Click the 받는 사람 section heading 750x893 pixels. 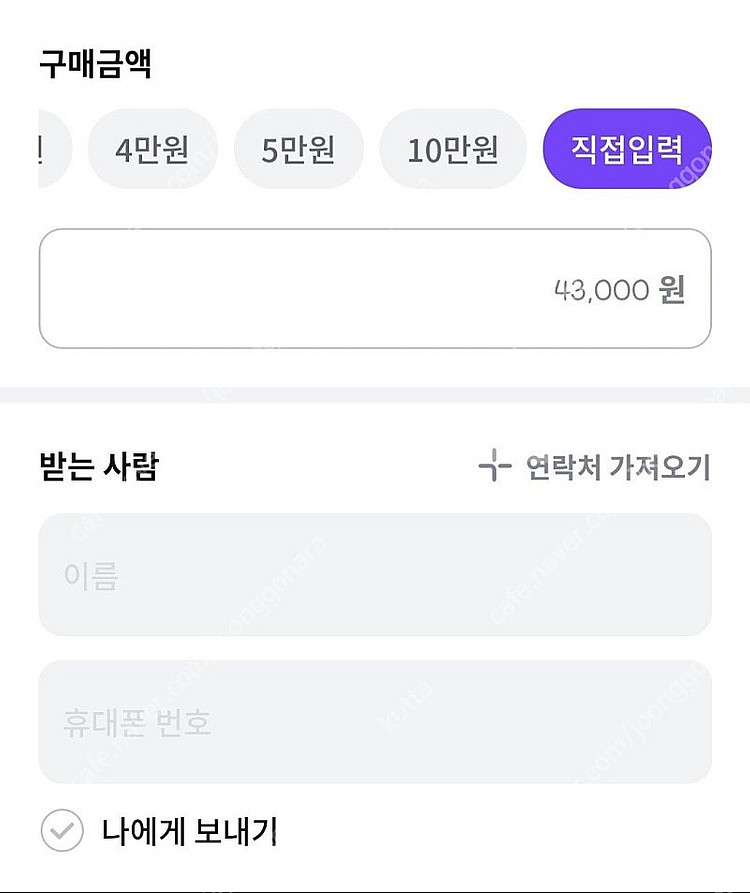point(98,467)
